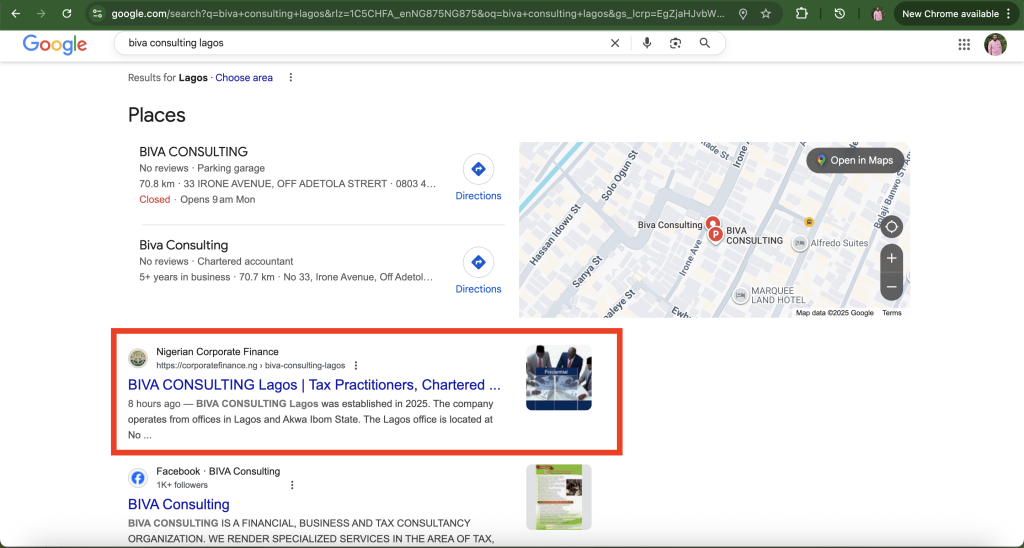
Task: Click the browser forward arrow
Action: point(41,14)
